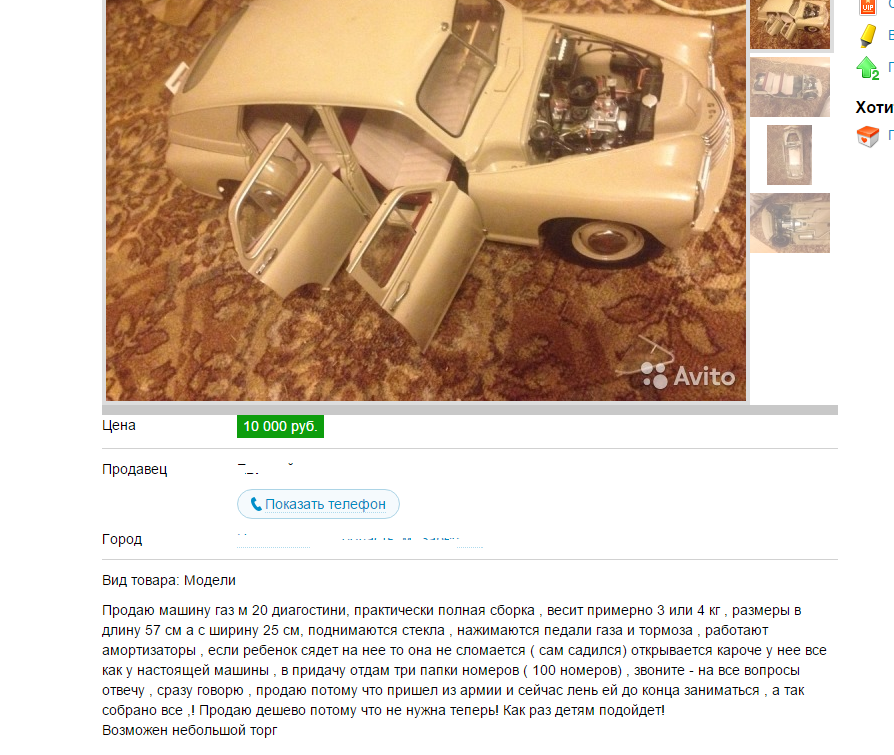Reveal number via Показать телефон text
The width and height of the screenshot is (894, 755).
(x=326, y=504)
